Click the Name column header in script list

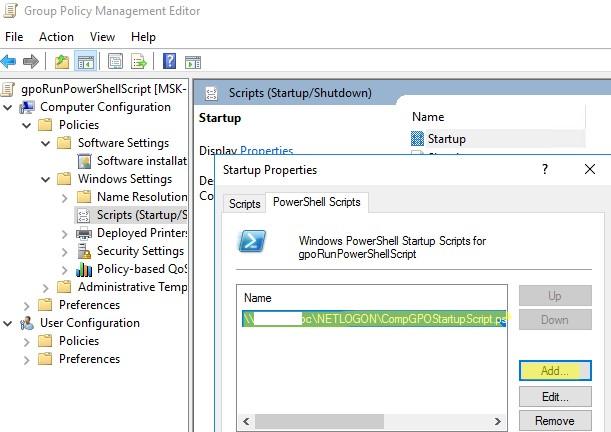(x=258, y=298)
